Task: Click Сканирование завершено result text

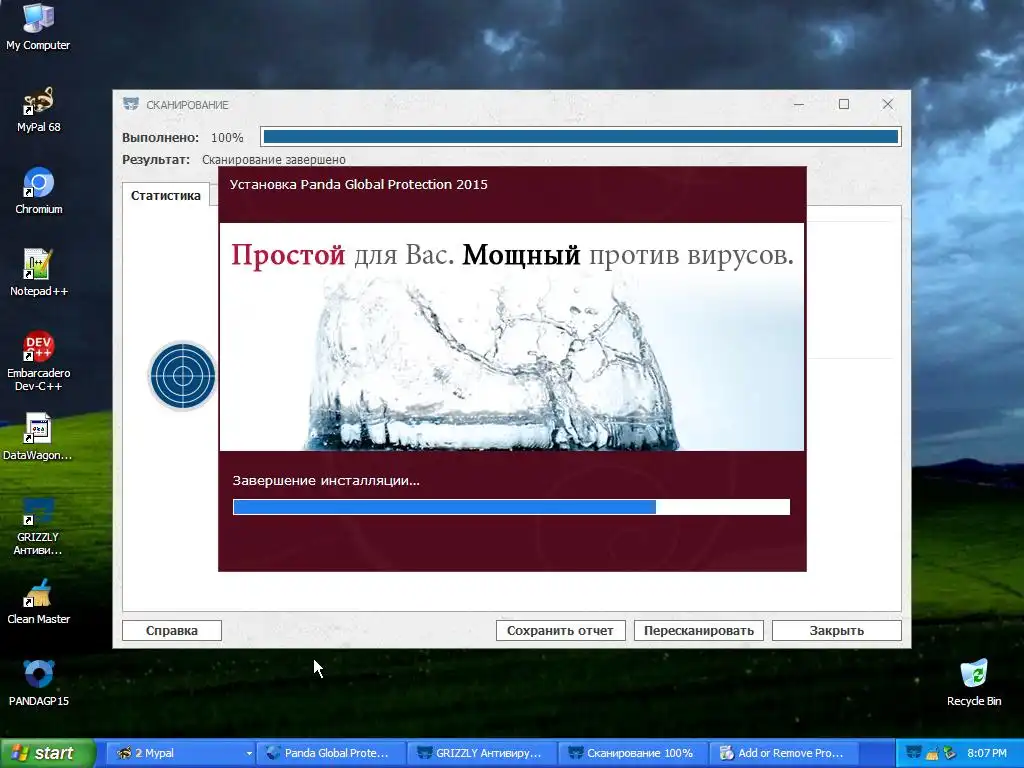Action: coord(274,159)
